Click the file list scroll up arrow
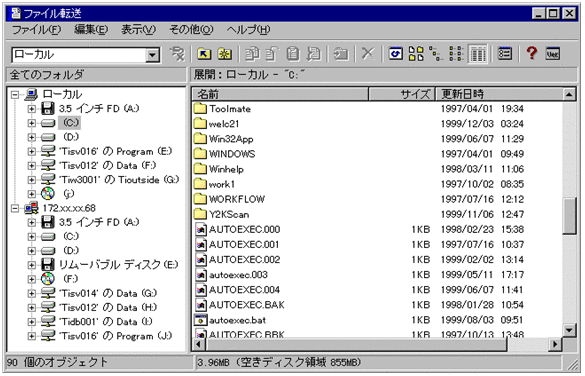The width and height of the screenshot is (585, 376). pyautogui.click(x=569, y=94)
